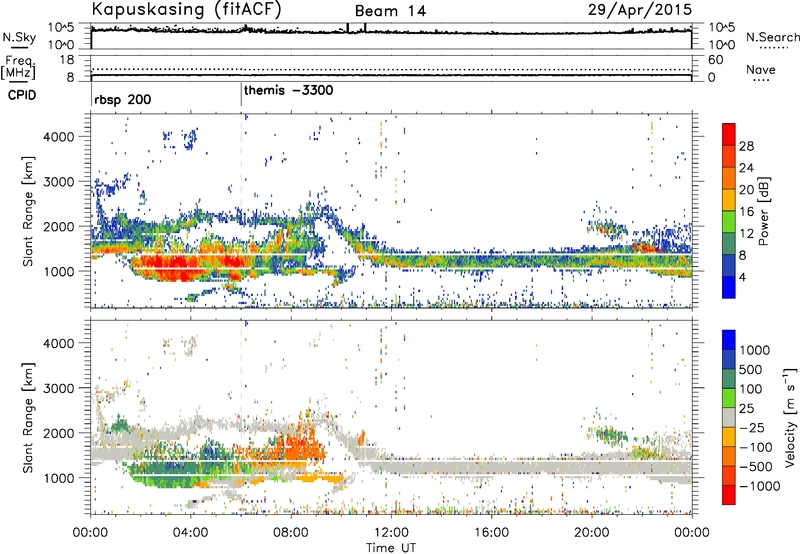Select the 'N.Sky' legend label
Screen dimensions: 800x554
(19, 37)
